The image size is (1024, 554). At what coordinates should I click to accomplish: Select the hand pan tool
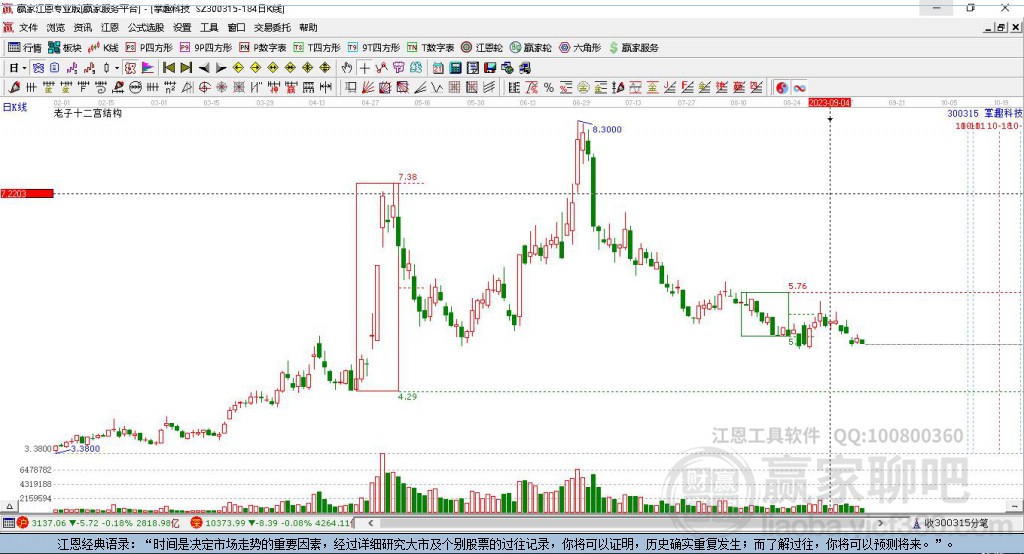(x=347, y=68)
